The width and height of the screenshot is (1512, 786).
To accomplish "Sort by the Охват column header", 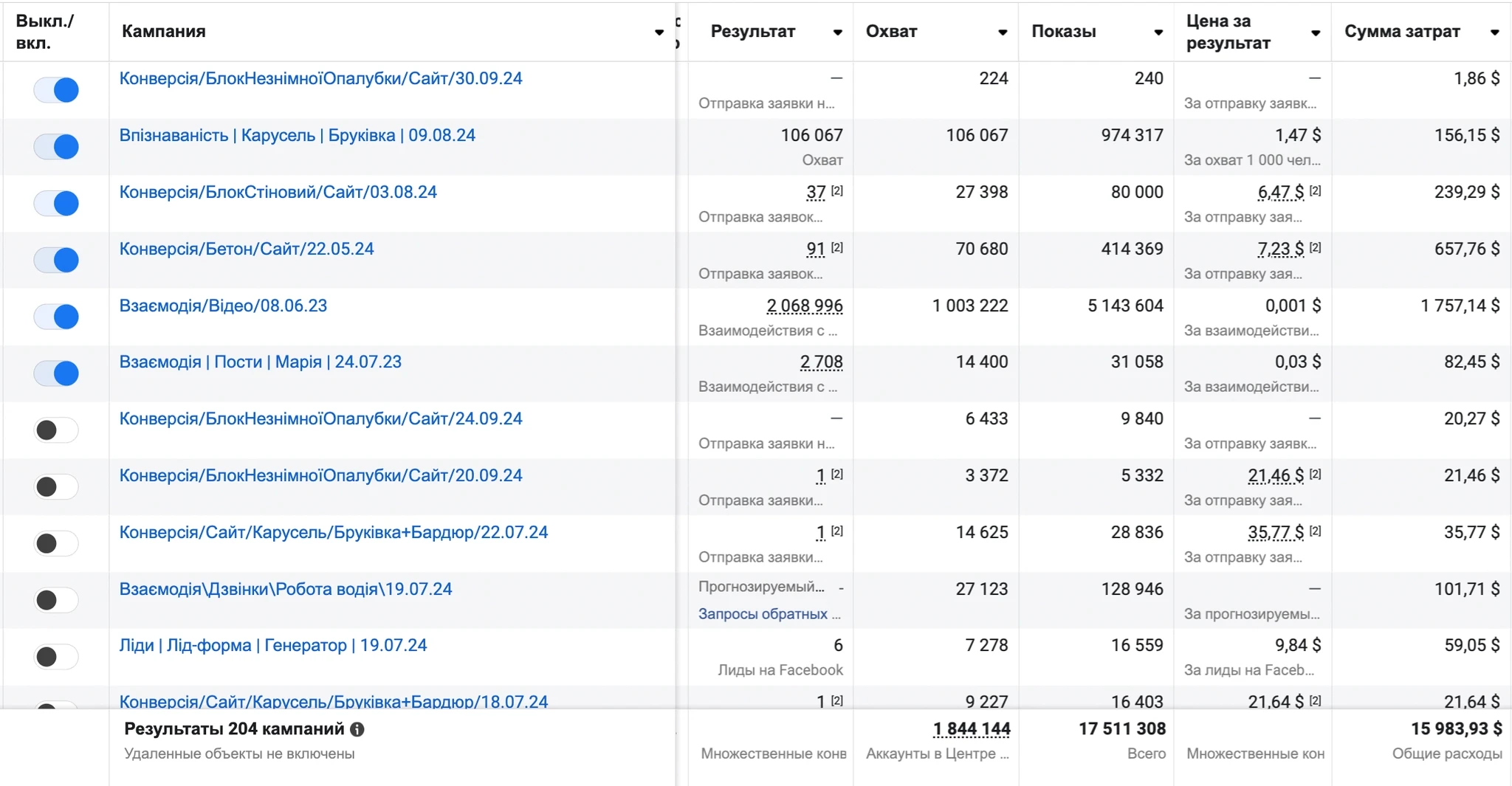I will pos(891,32).
